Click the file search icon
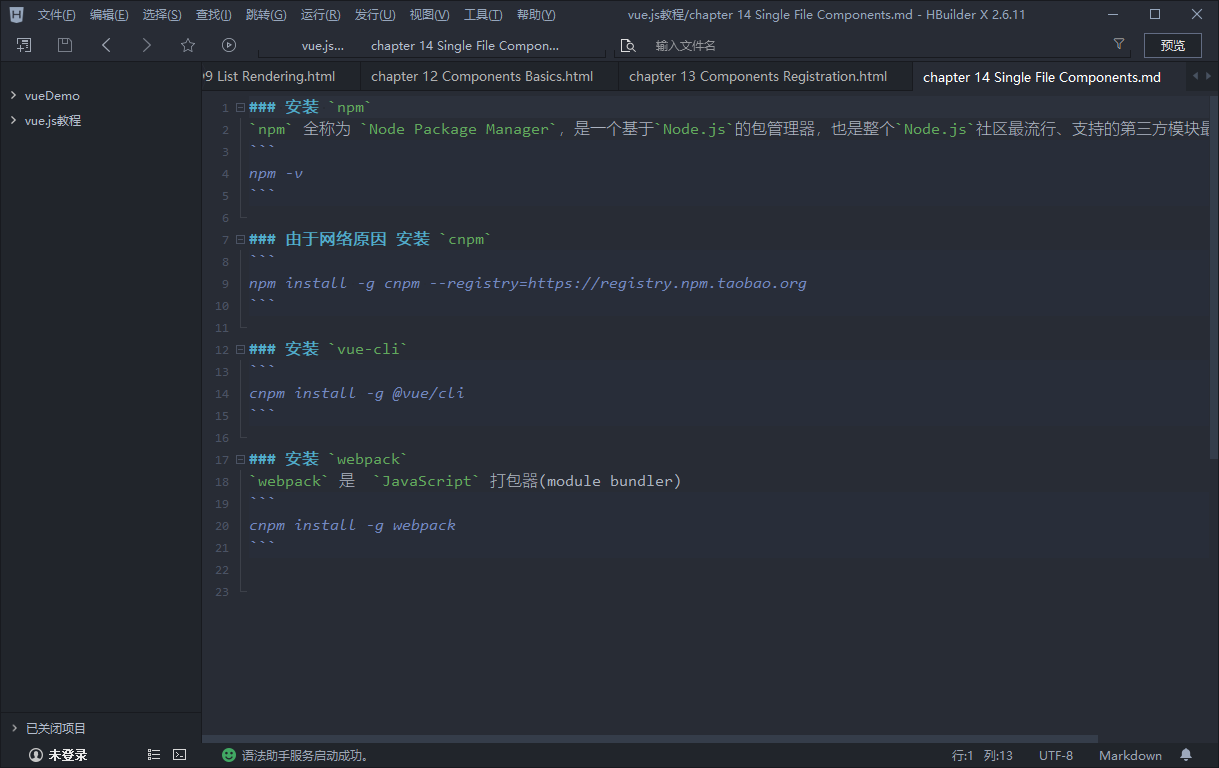The width and height of the screenshot is (1219, 768). click(x=628, y=45)
